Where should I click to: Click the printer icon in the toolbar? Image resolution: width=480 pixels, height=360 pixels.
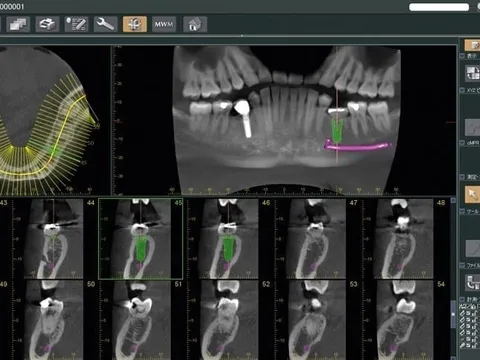click(x=47, y=24)
